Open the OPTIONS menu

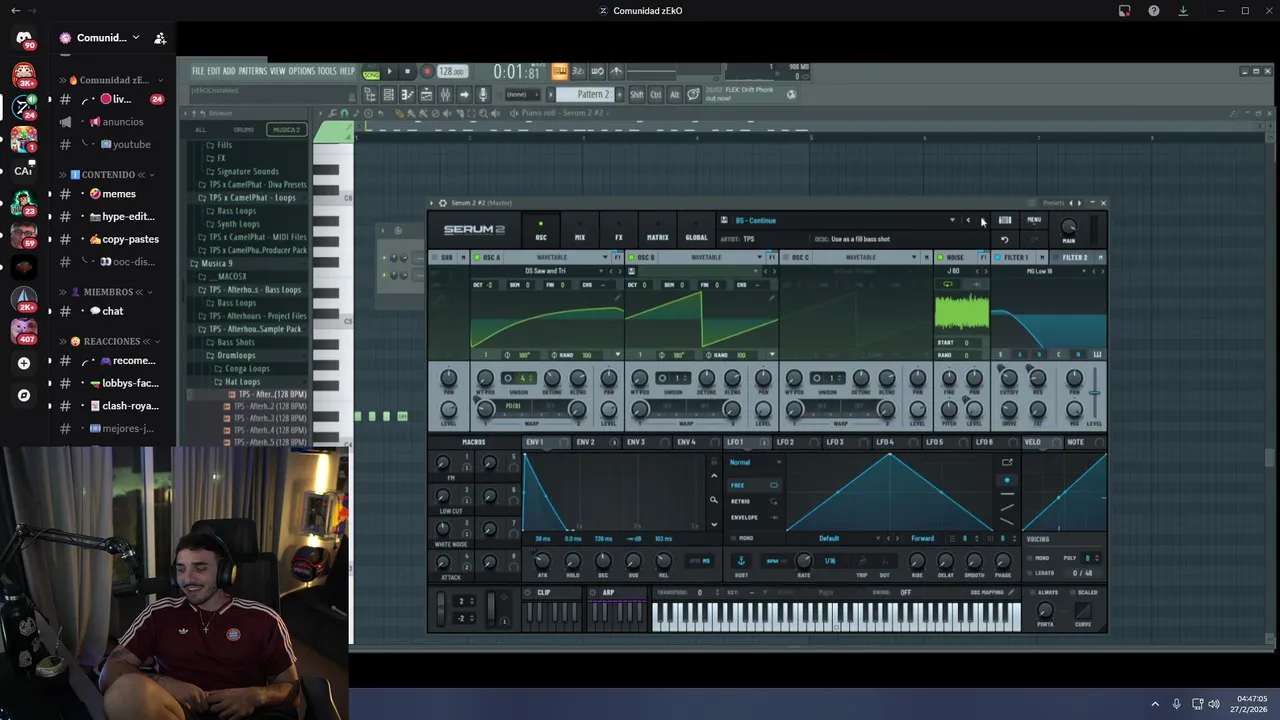point(301,72)
